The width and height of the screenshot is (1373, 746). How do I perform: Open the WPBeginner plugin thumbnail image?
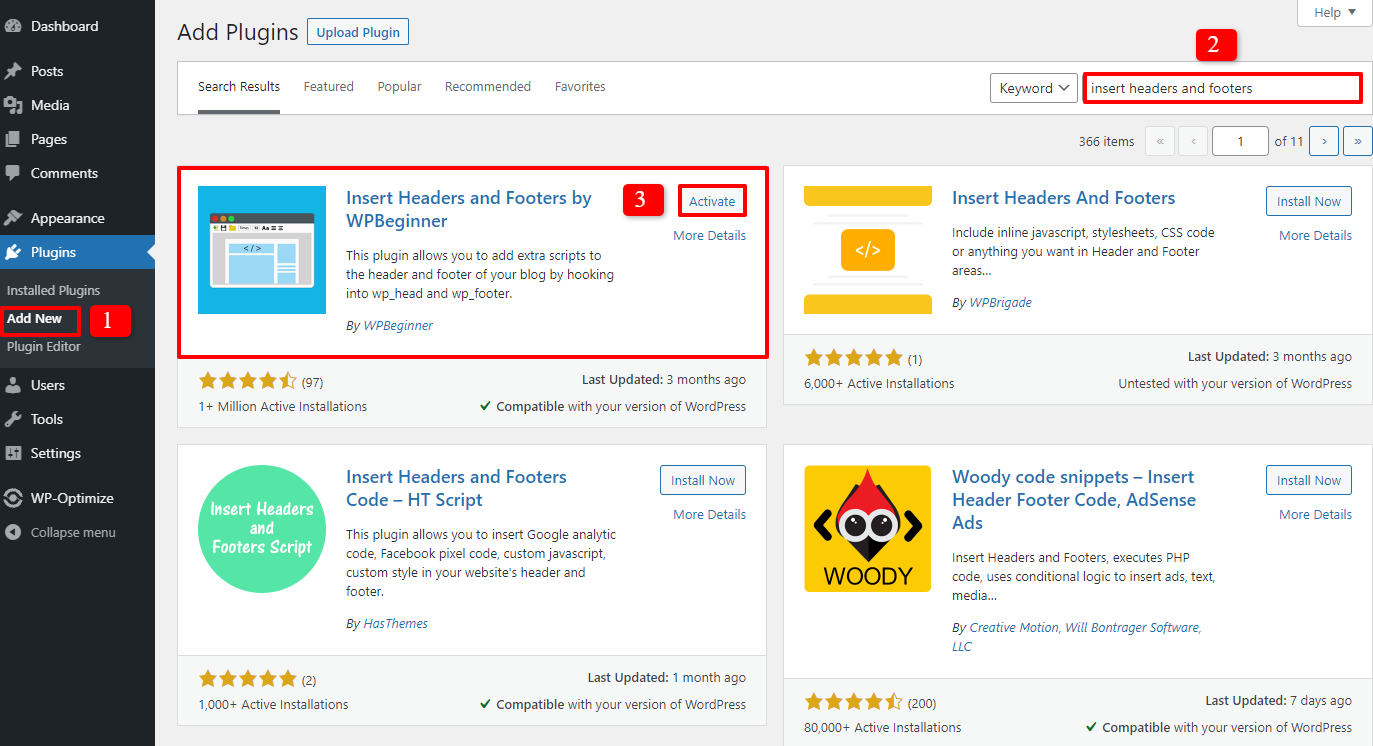point(262,250)
